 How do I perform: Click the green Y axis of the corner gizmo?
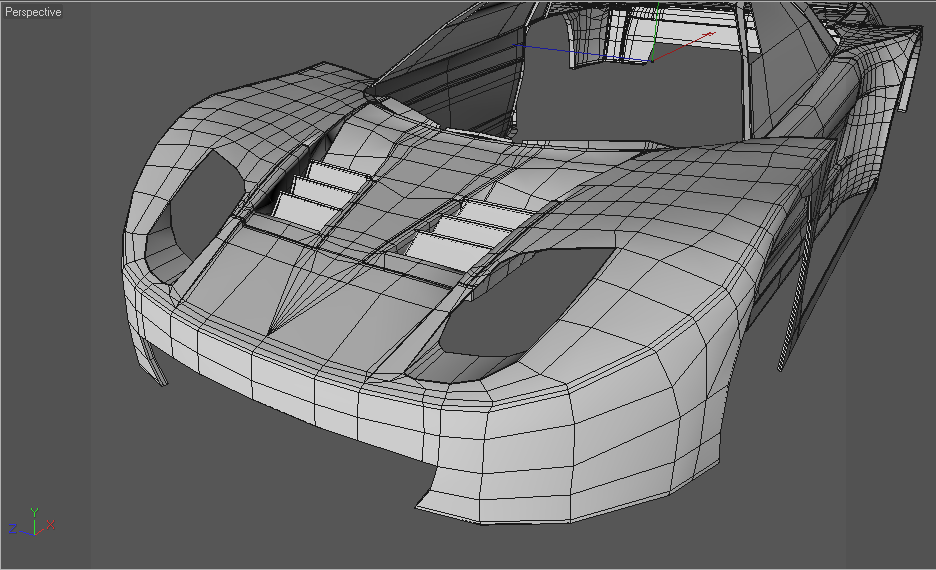[x=35, y=520]
